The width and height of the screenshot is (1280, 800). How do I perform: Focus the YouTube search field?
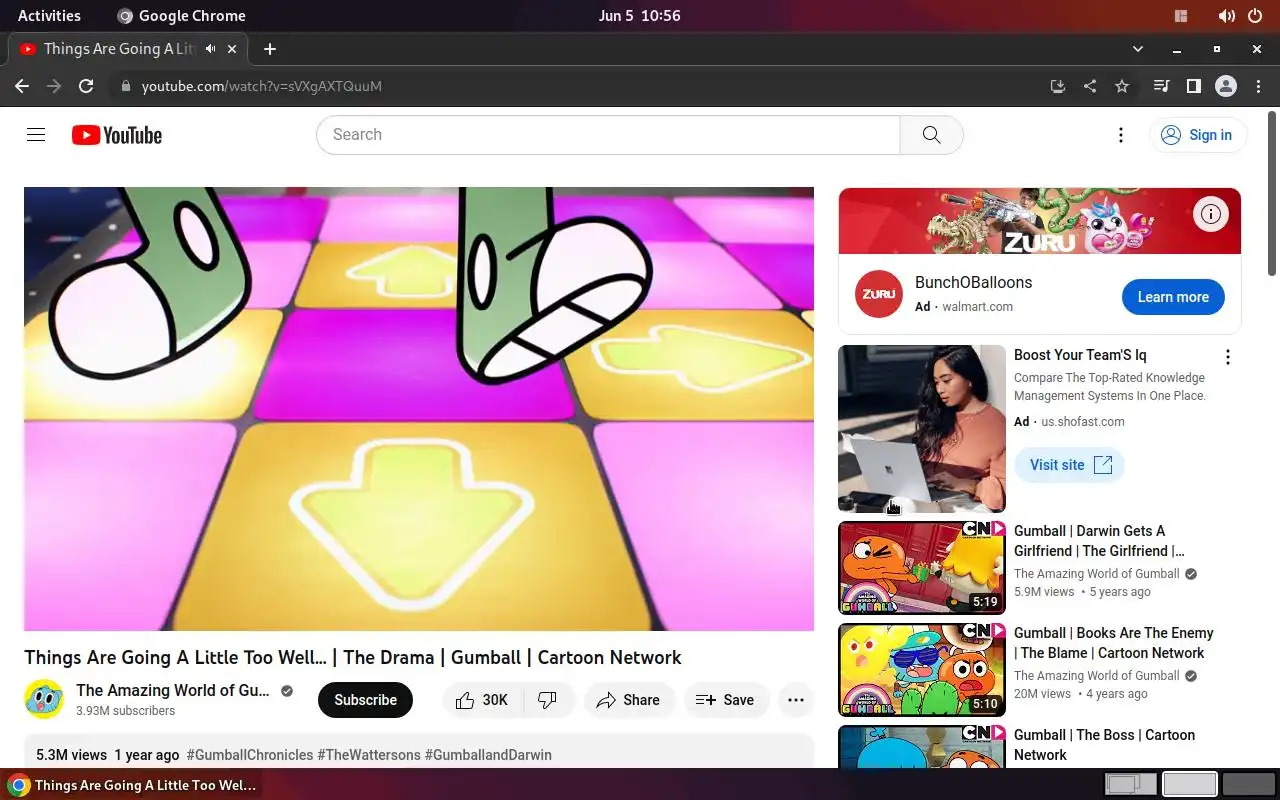608,135
